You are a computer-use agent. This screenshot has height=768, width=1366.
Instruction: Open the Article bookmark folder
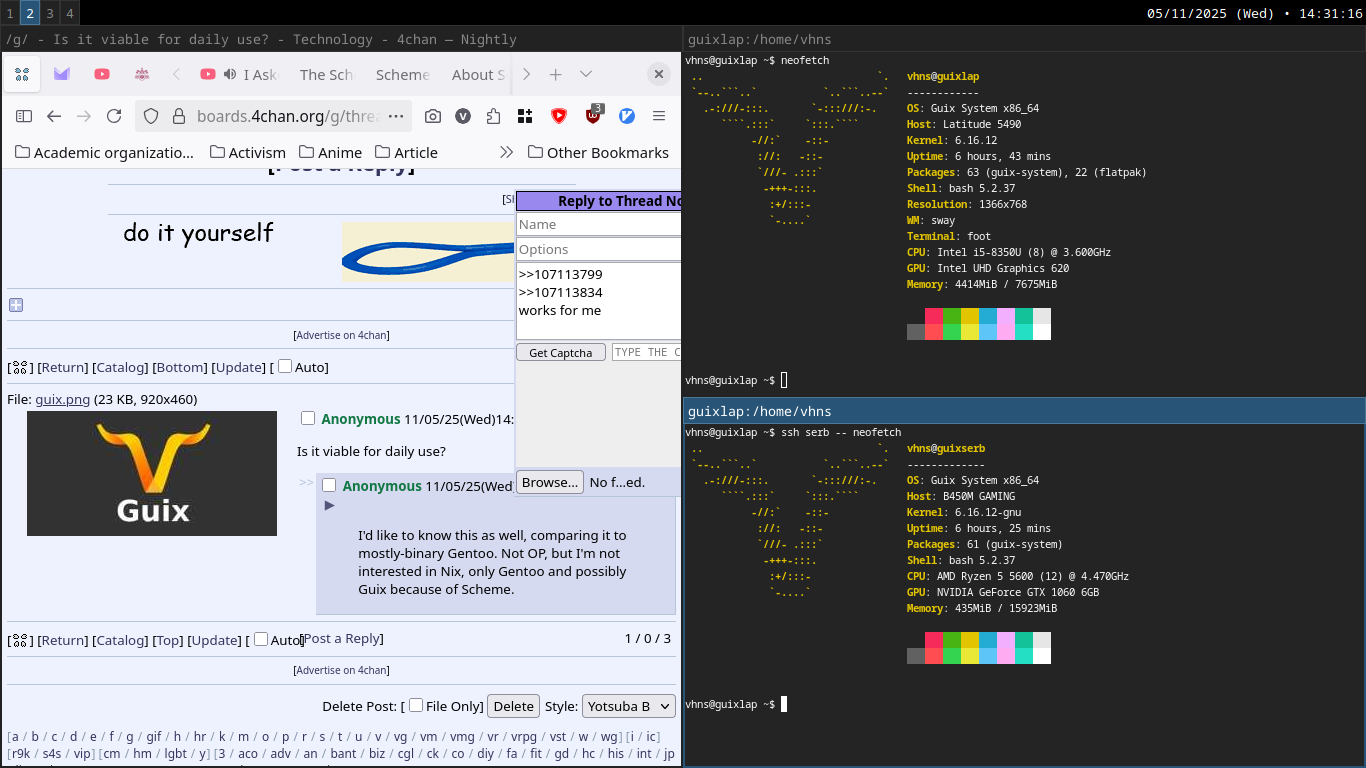406,152
